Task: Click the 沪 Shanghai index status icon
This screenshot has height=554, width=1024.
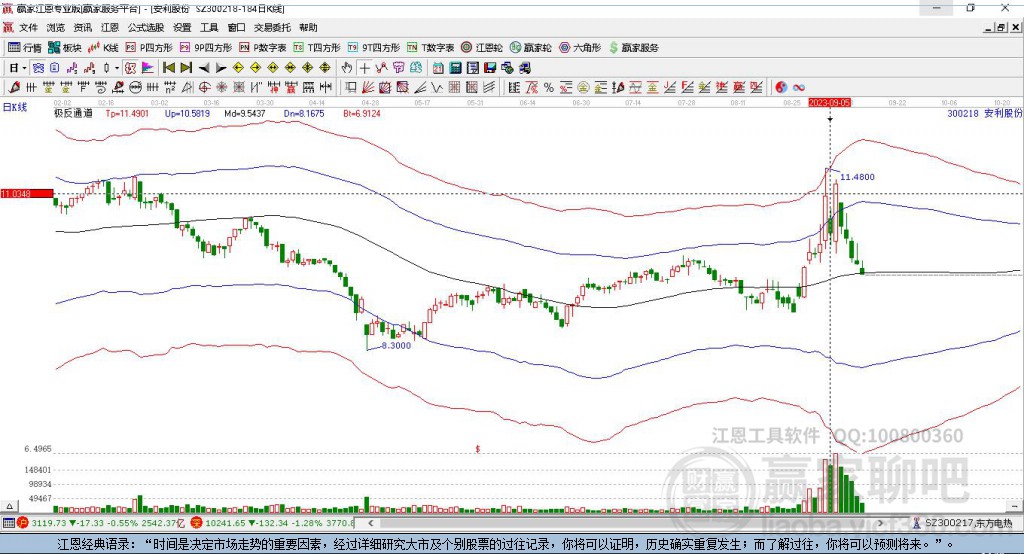Action: (22, 523)
